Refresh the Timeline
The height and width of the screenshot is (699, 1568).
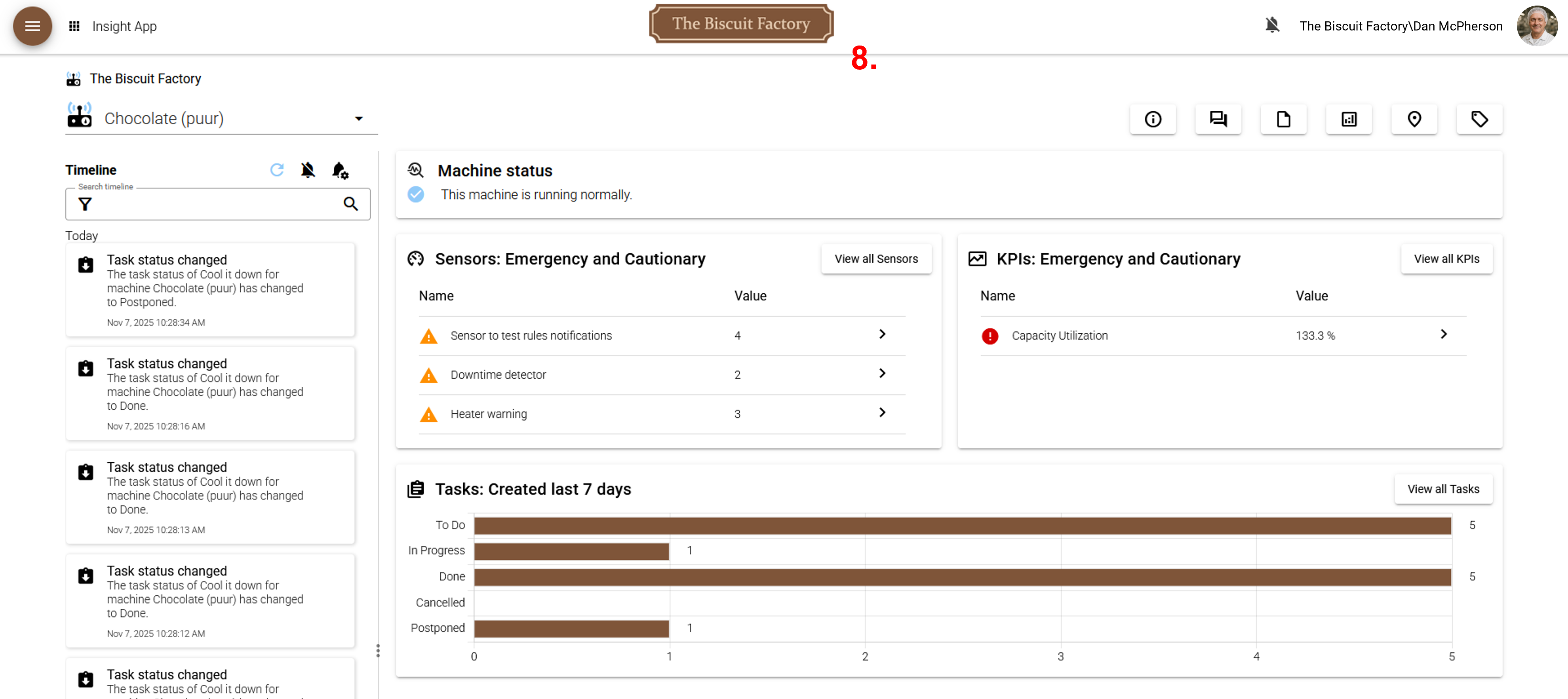tap(277, 170)
